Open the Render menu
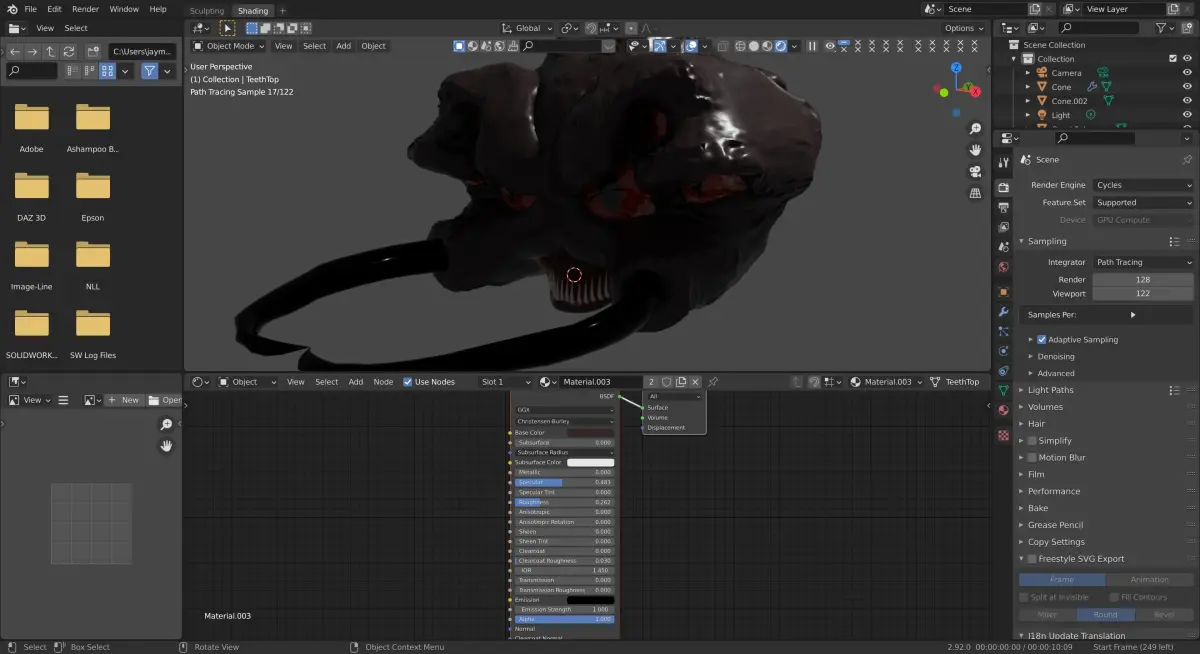This screenshot has height=654, width=1200. pyautogui.click(x=86, y=9)
